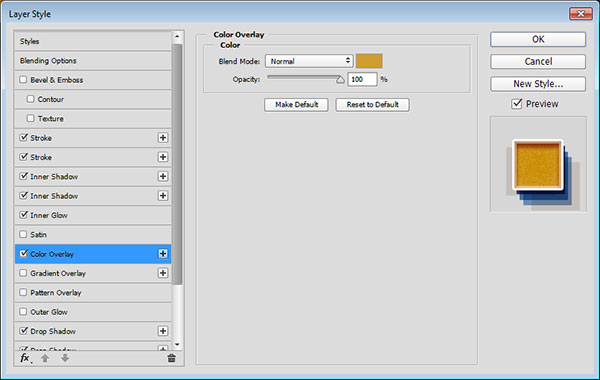
Task: Close the Layer Style dialog
Action: [581, 14]
